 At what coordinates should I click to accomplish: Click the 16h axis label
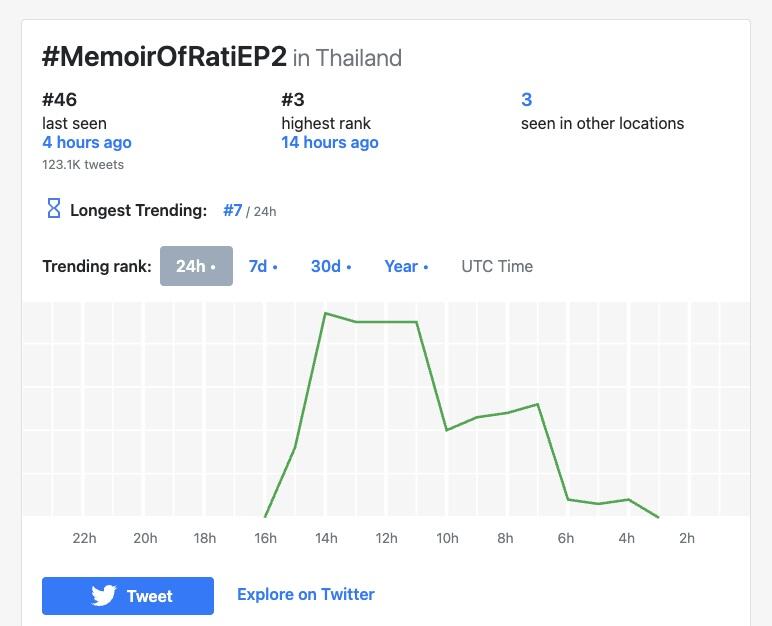click(x=265, y=538)
